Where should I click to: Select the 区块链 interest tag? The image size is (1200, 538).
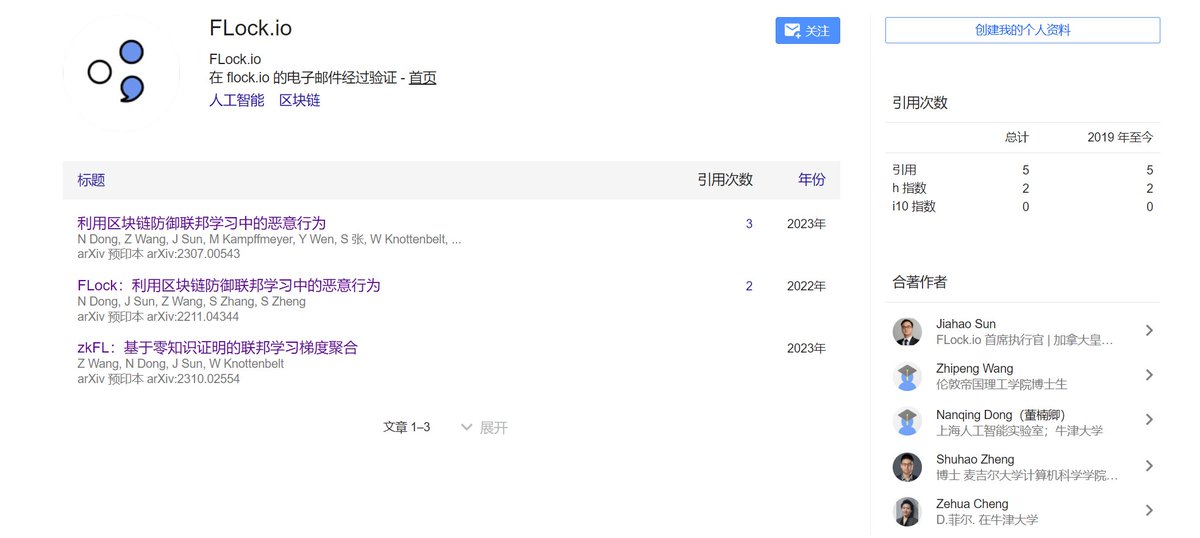[299, 100]
